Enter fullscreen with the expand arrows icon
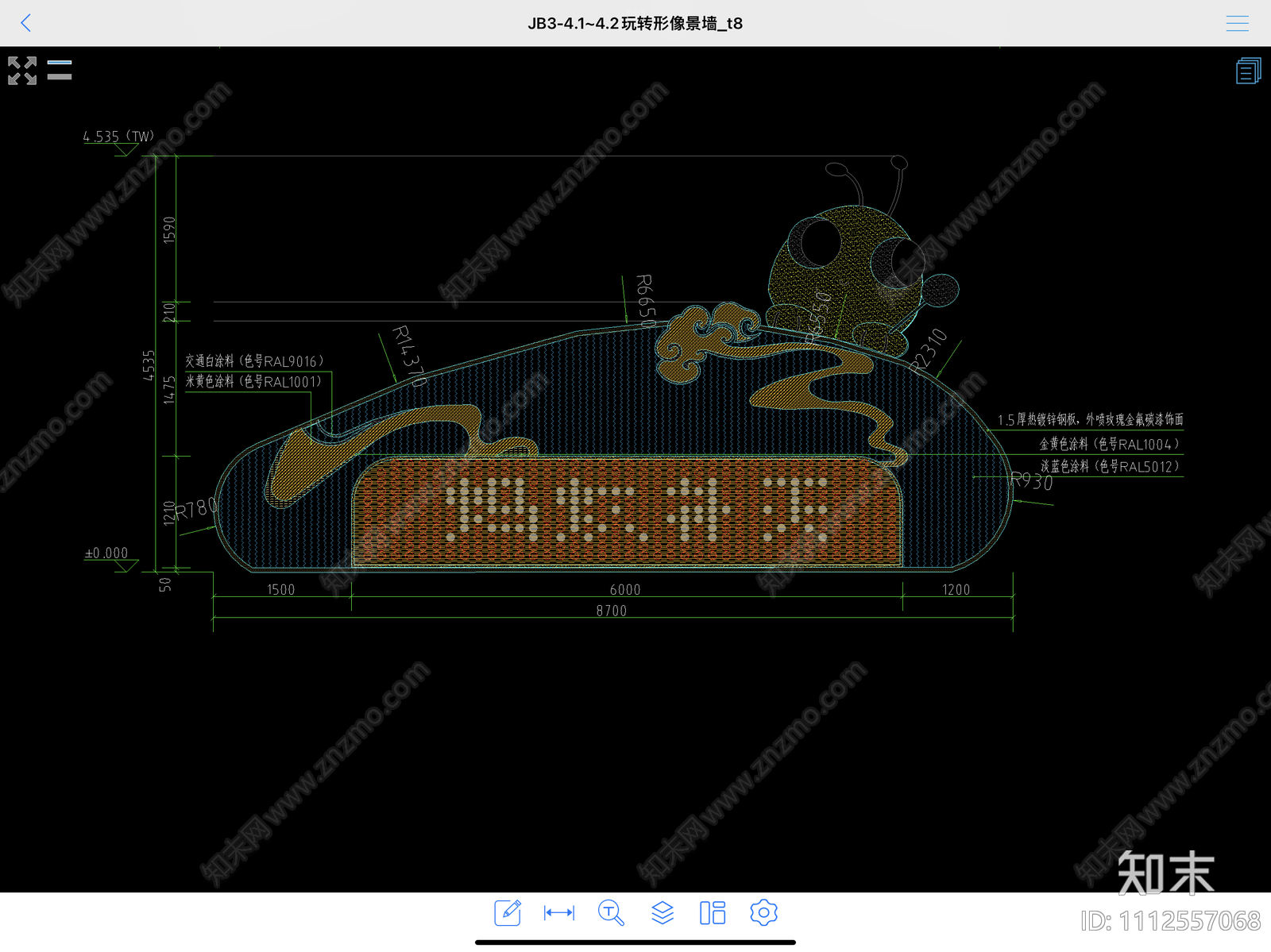The image size is (1271, 952). click(22, 71)
